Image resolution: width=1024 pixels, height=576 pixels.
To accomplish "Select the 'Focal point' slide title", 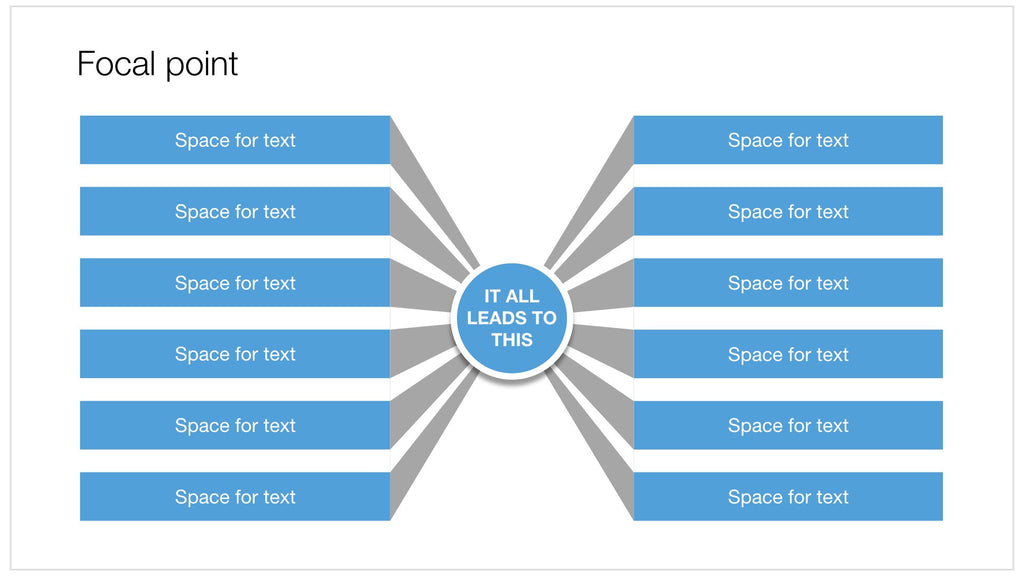I will pos(157,64).
